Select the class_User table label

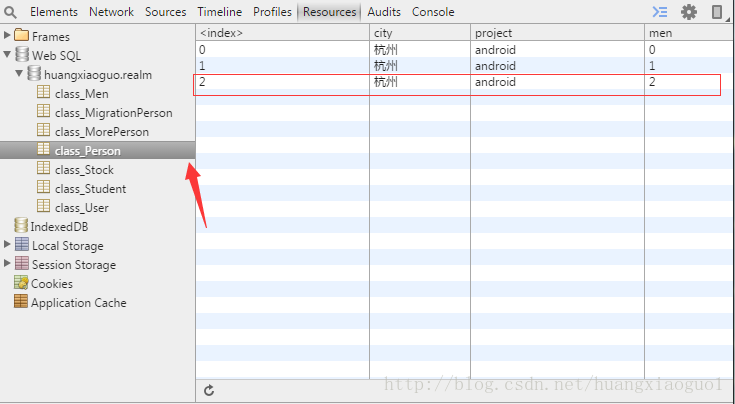click(82, 208)
